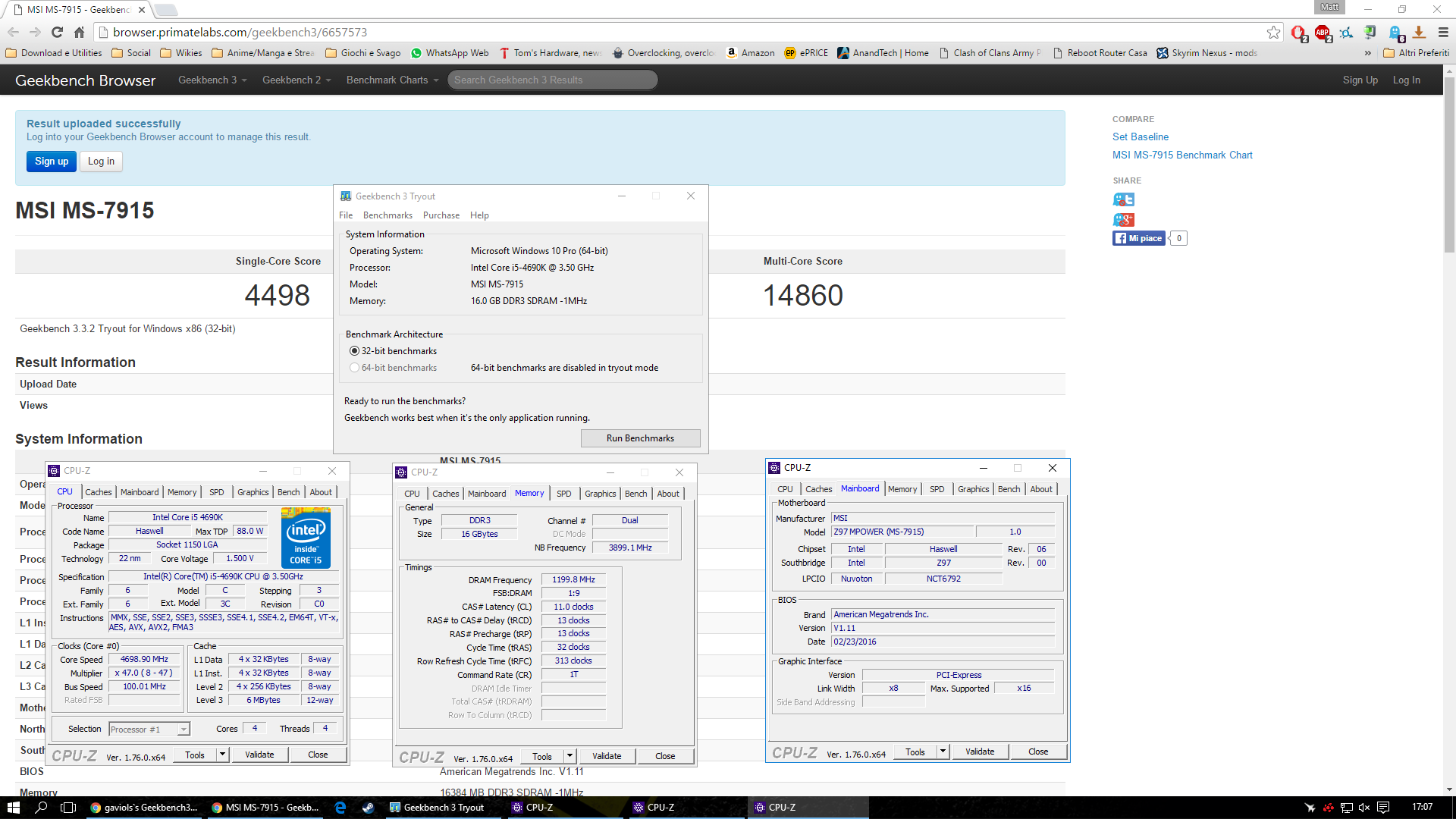Screen dimensions: 1456x819
Task: Show more bookmarks with the double chevron
Action: pyautogui.click(x=1367, y=53)
